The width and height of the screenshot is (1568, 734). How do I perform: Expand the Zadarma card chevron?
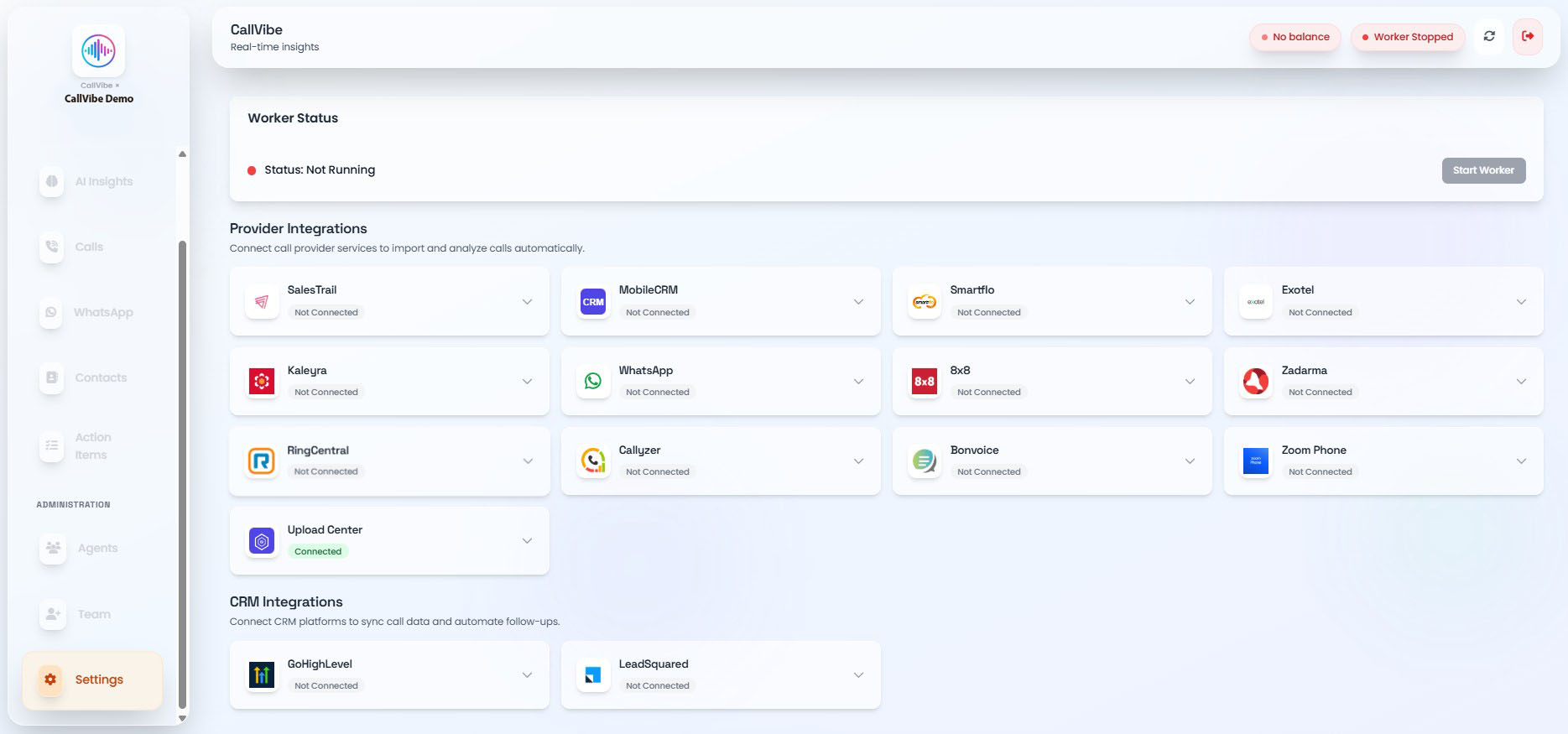(x=1521, y=382)
